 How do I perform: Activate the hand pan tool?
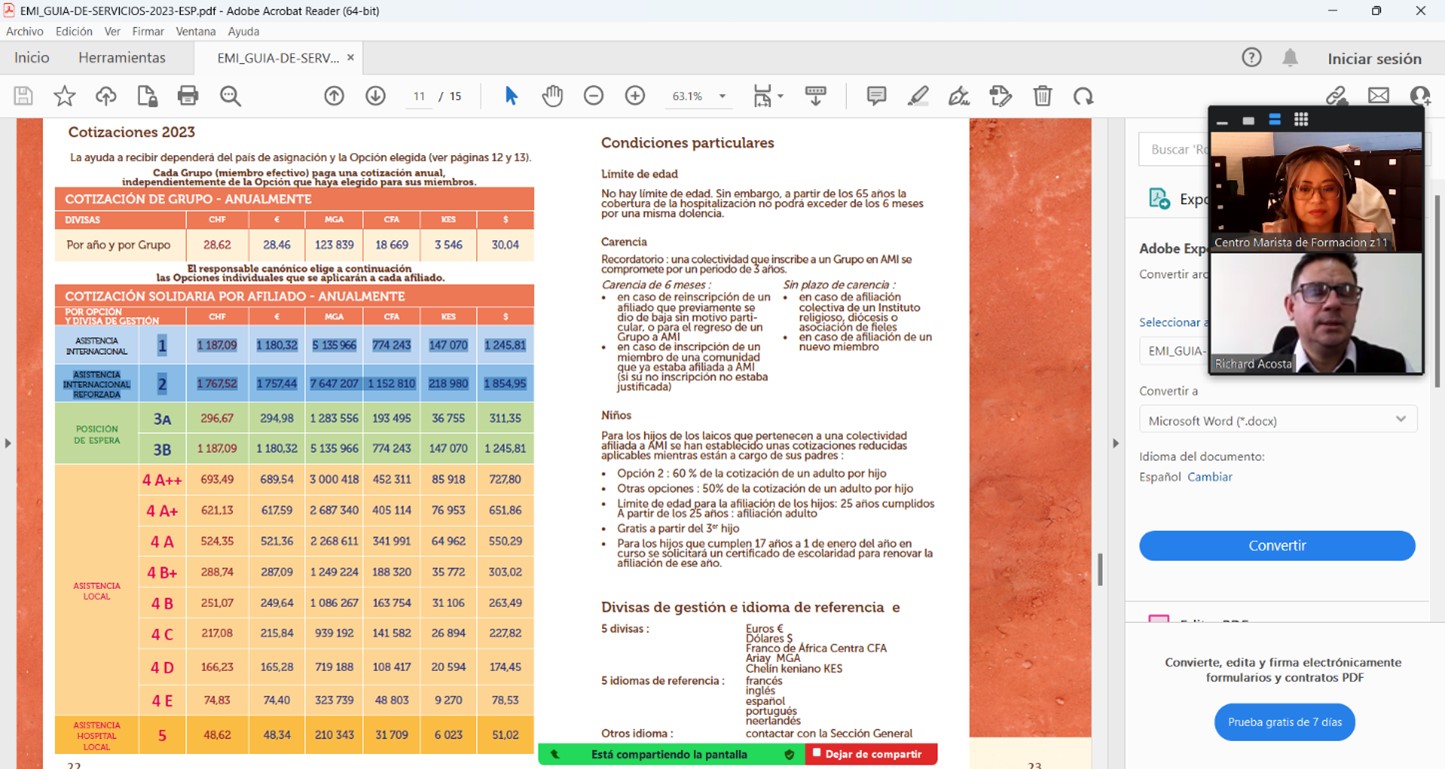[x=552, y=96]
